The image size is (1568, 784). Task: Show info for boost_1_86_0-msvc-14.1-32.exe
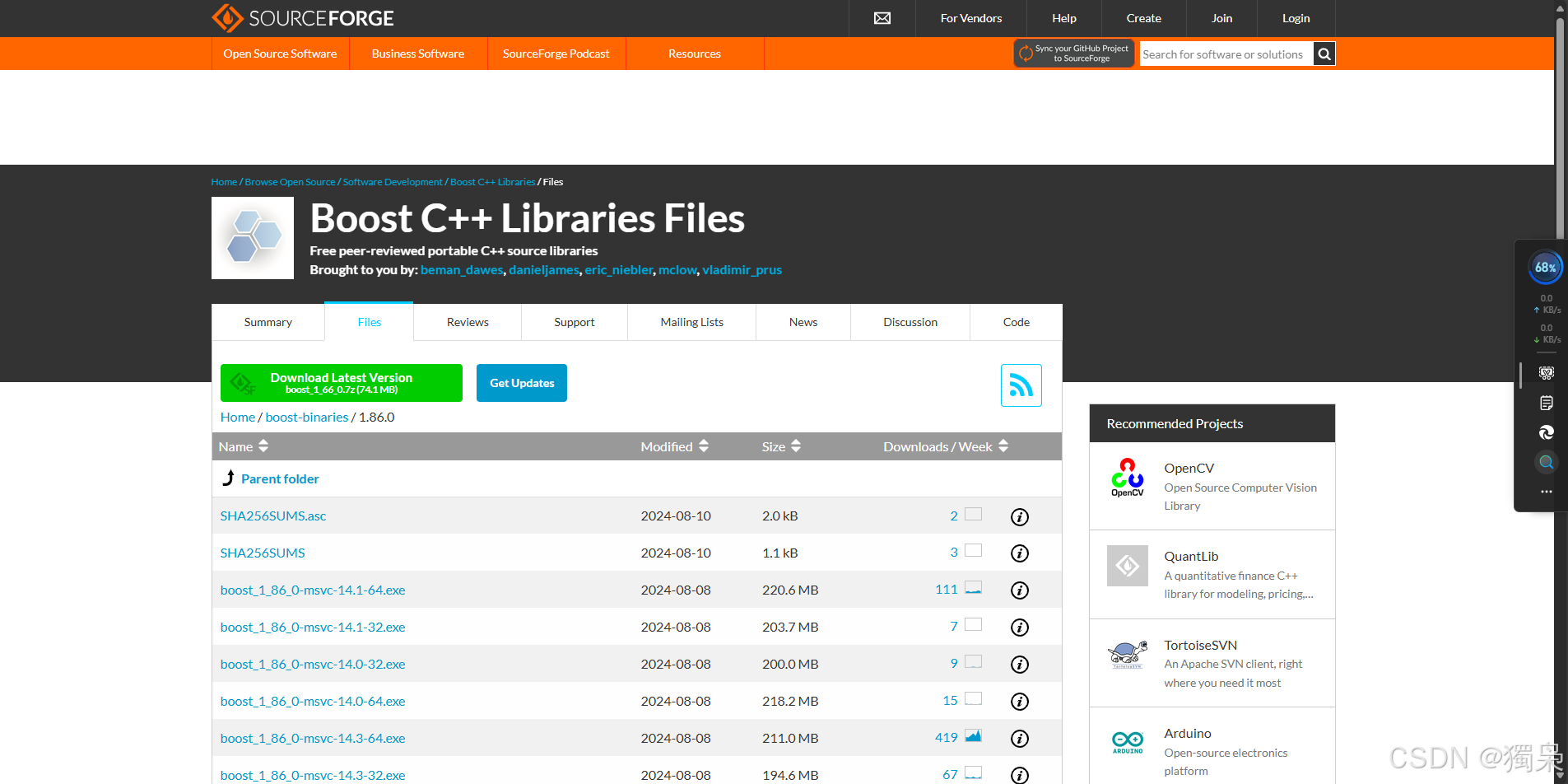click(1019, 628)
